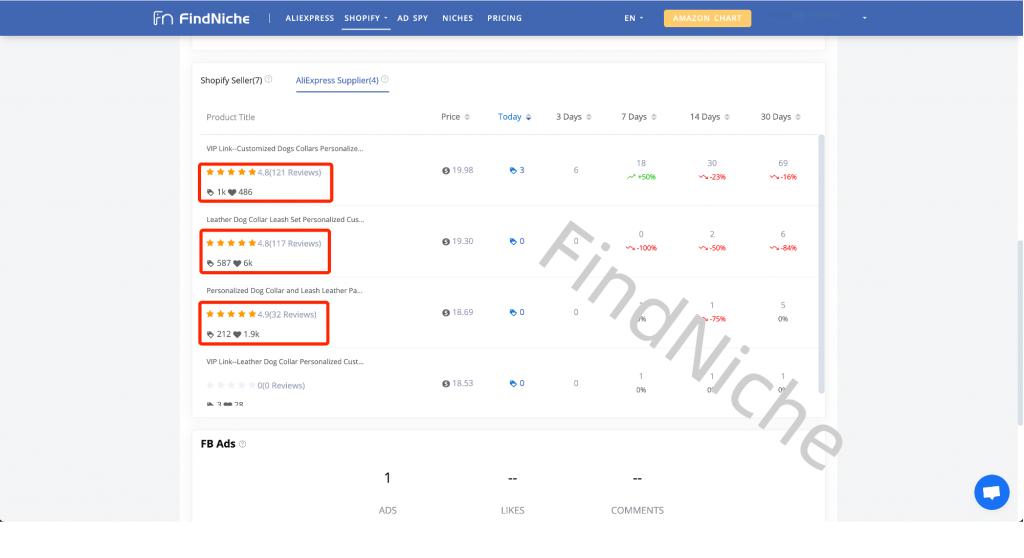Sort table by Price column

pos(455,117)
